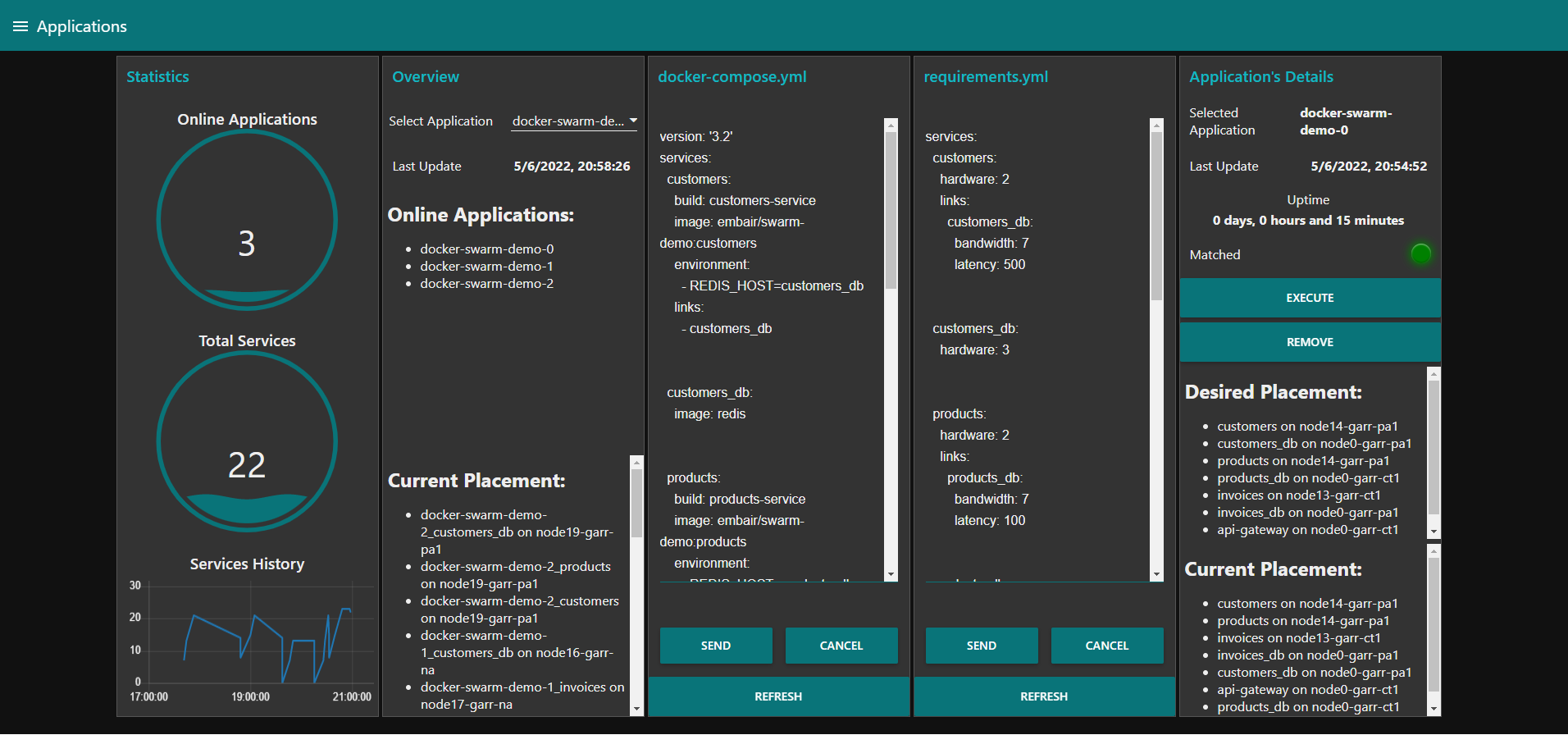The height and width of the screenshot is (735, 1568).
Task: Click Overview Current Placement scrollbar thumb
Action: (x=636, y=504)
